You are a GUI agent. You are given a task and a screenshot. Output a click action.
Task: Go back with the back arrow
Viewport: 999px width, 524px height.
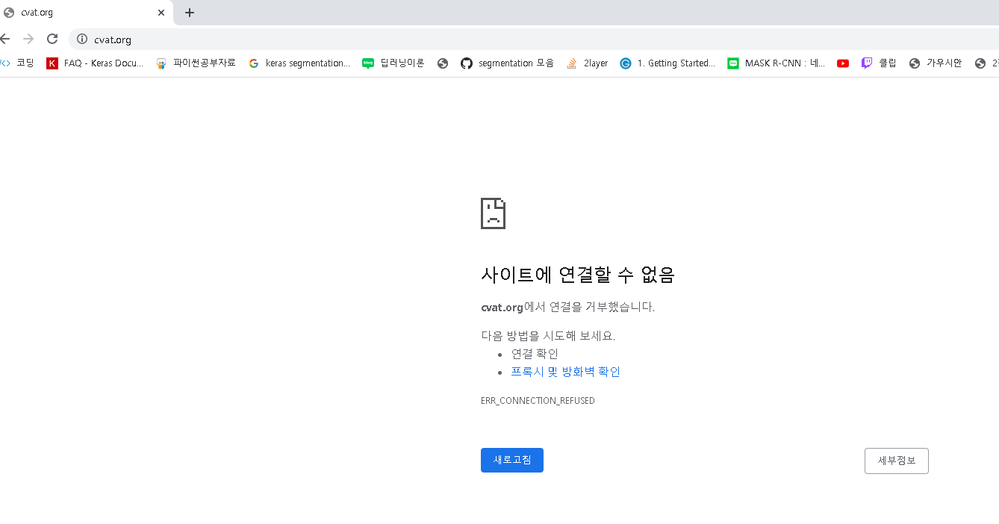click(x=4, y=39)
